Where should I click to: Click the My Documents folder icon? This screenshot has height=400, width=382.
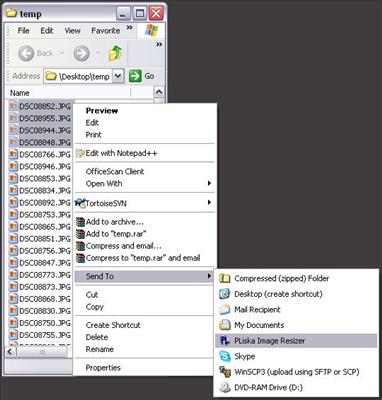coord(225,325)
